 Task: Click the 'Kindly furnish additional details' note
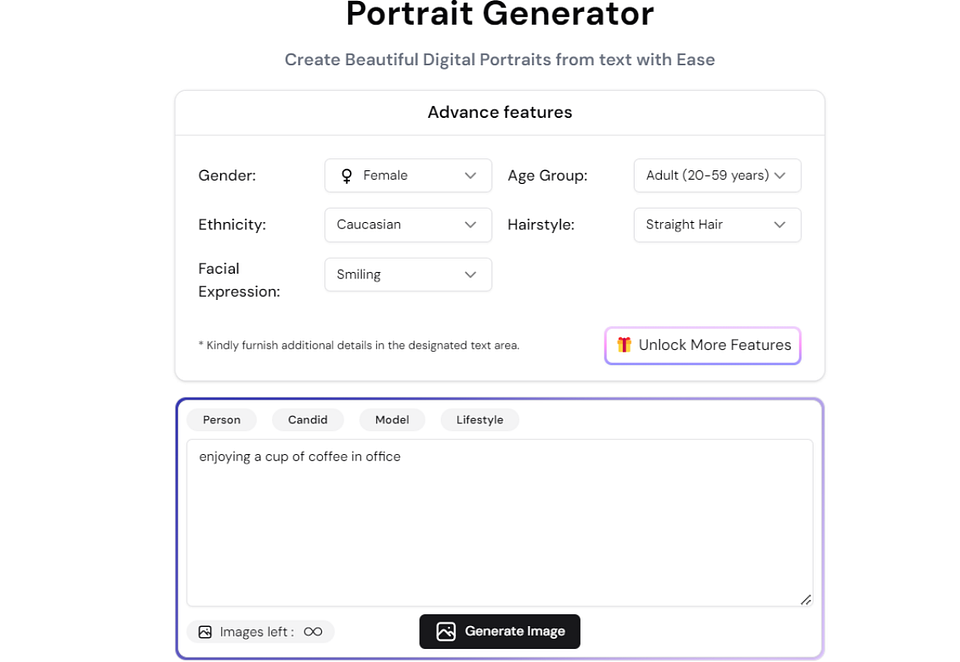(359, 345)
